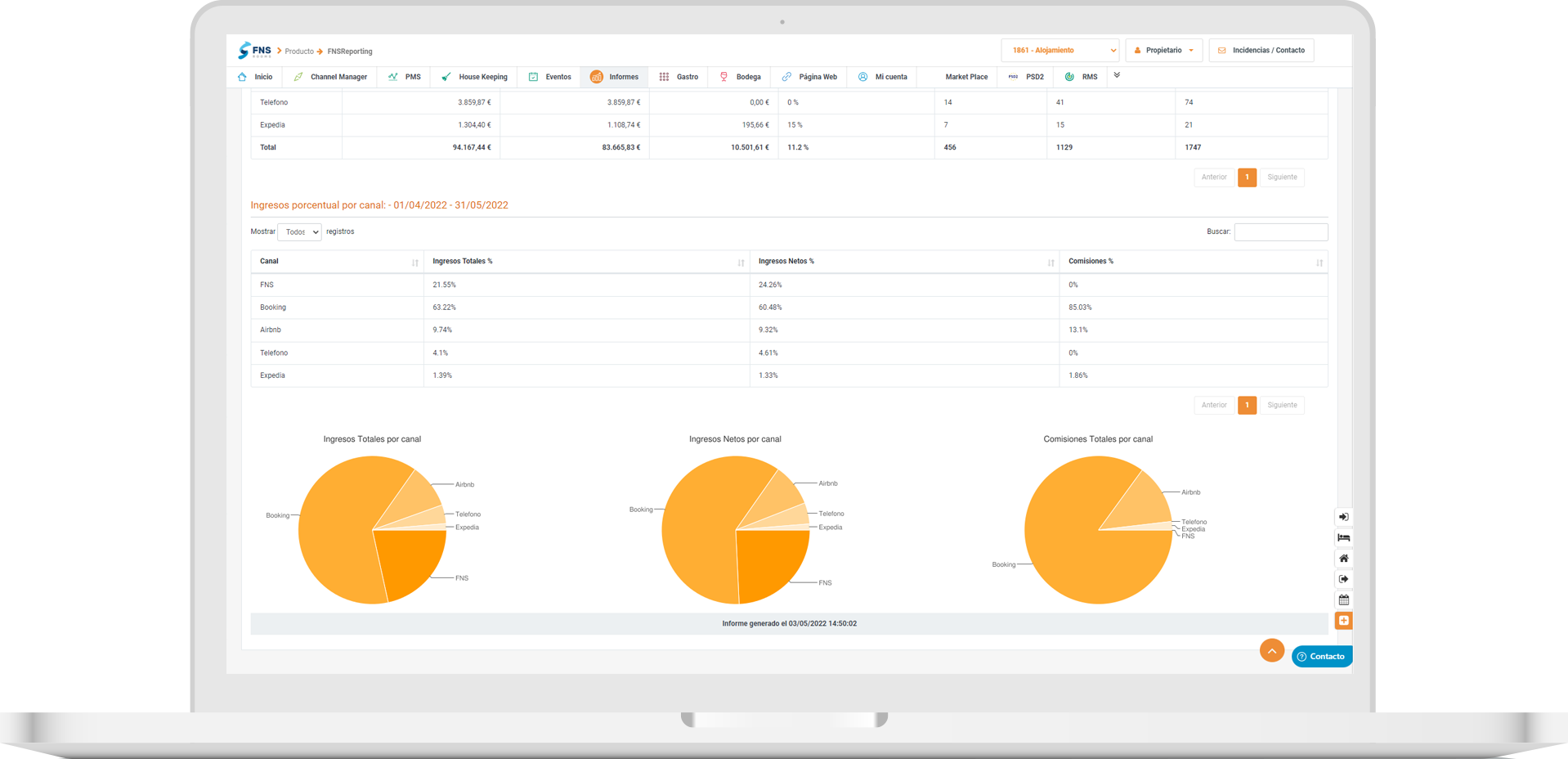This screenshot has width=1568, height=759.
Task: Open the Channel Manager menu
Action: tap(330, 77)
